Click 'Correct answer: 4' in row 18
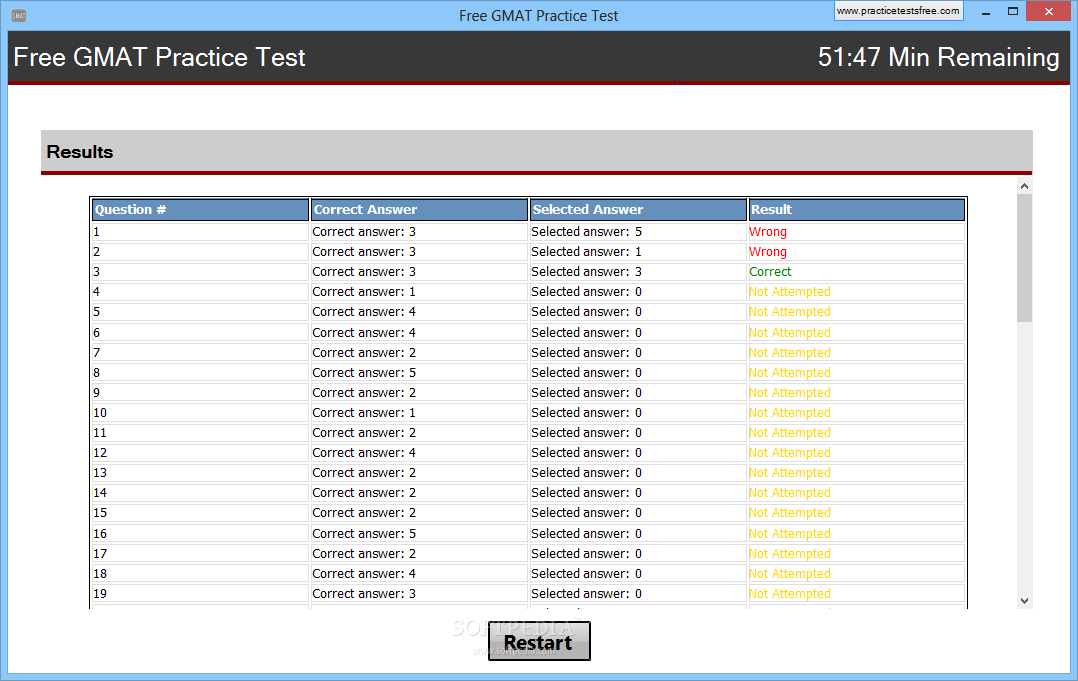1078x681 pixels. pos(364,573)
